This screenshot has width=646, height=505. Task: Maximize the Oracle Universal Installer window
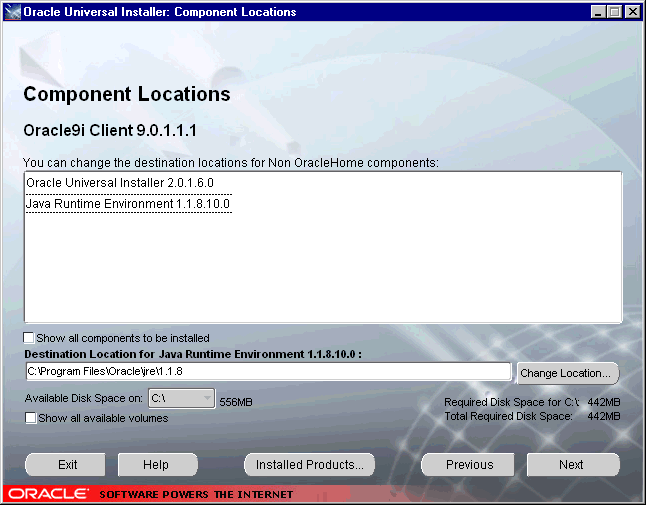pyautogui.click(x=615, y=12)
